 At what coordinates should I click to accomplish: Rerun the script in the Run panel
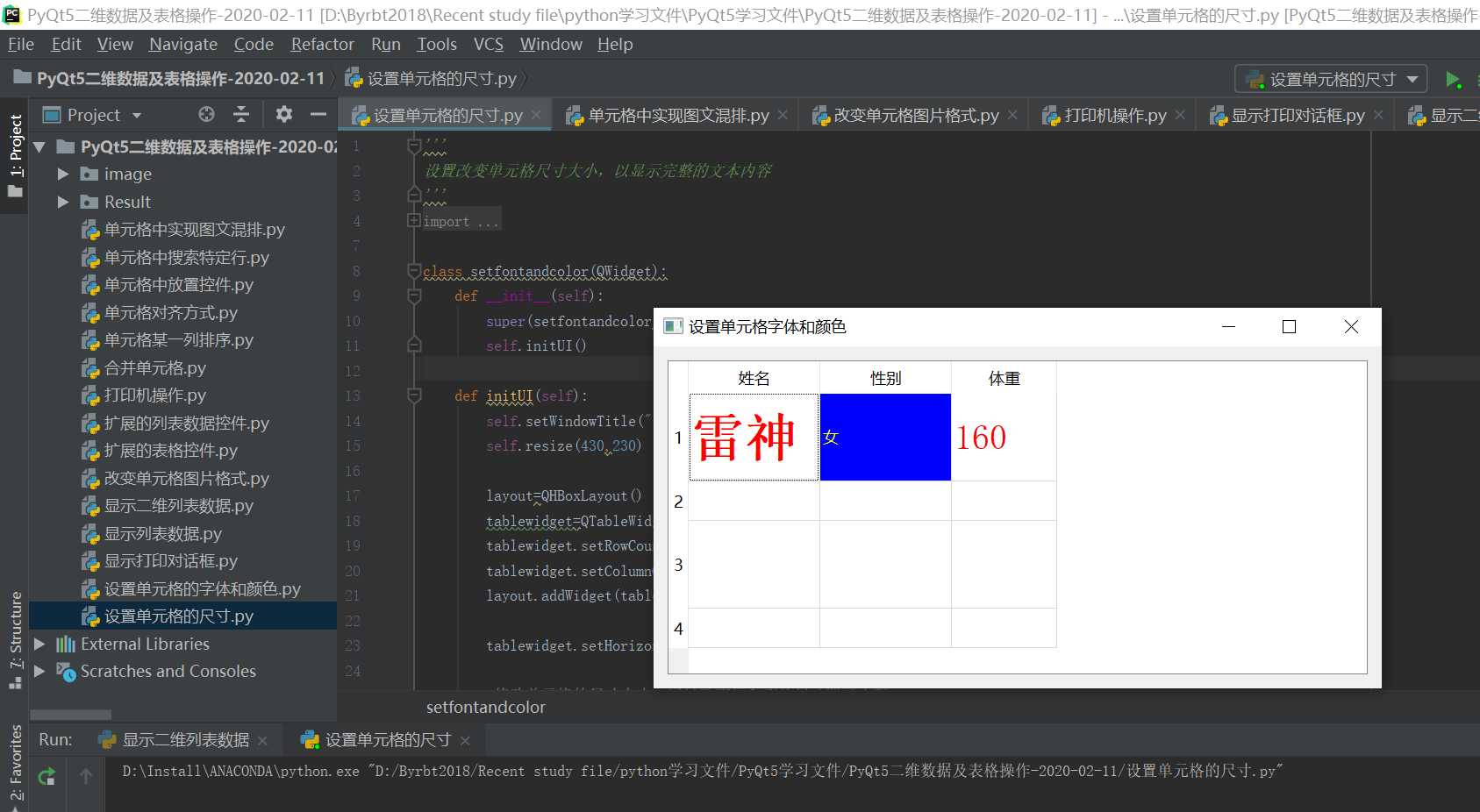coord(46,776)
